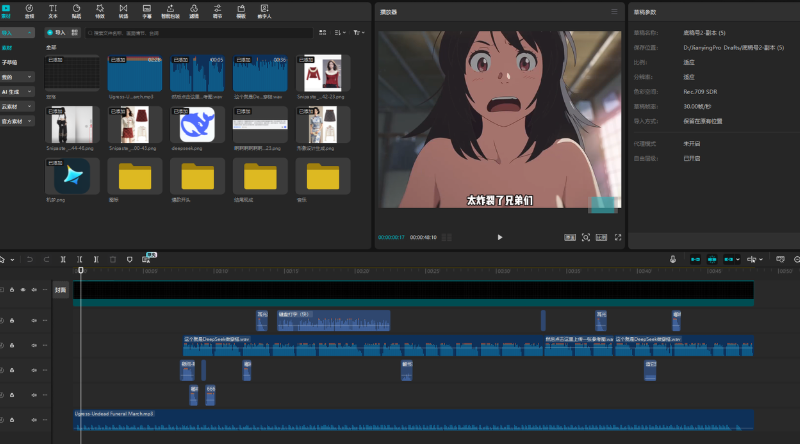Click the Import (导入) button

pos(57,33)
